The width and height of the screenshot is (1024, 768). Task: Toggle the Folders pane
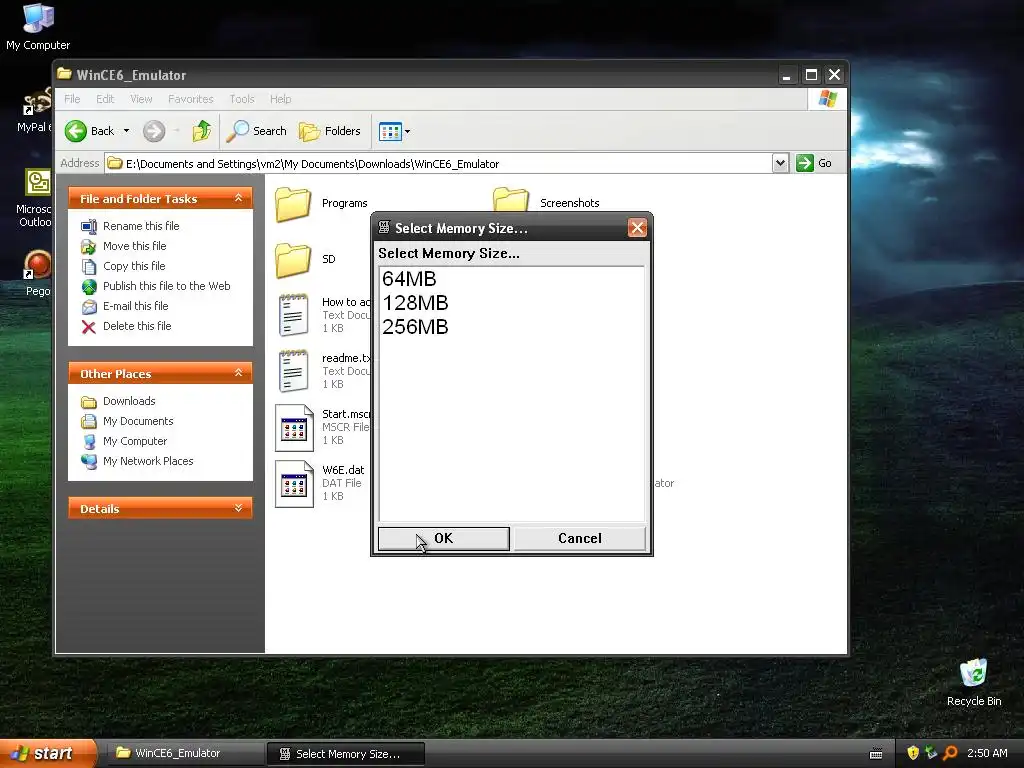coord(330,131)
